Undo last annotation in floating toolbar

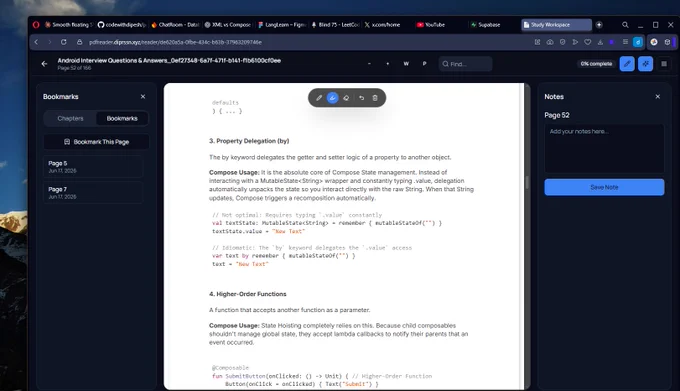361,98
